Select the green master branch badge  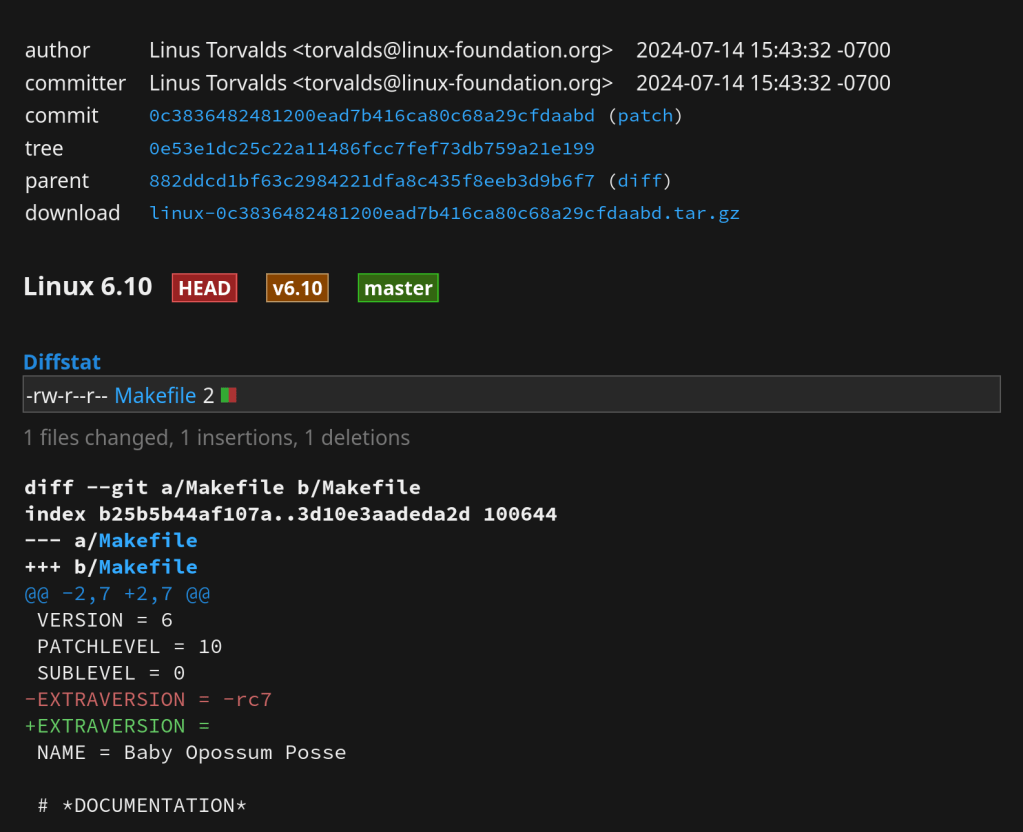(398, 288)
